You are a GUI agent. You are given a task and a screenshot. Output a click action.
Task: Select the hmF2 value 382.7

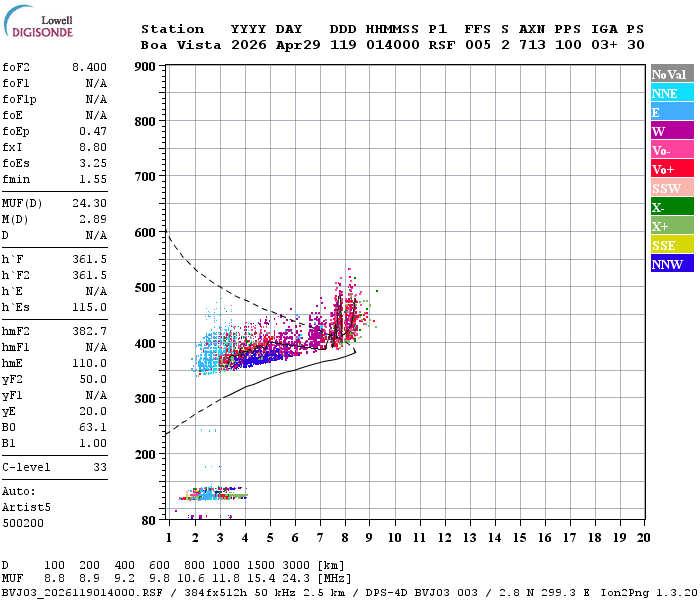coord(89,331)
